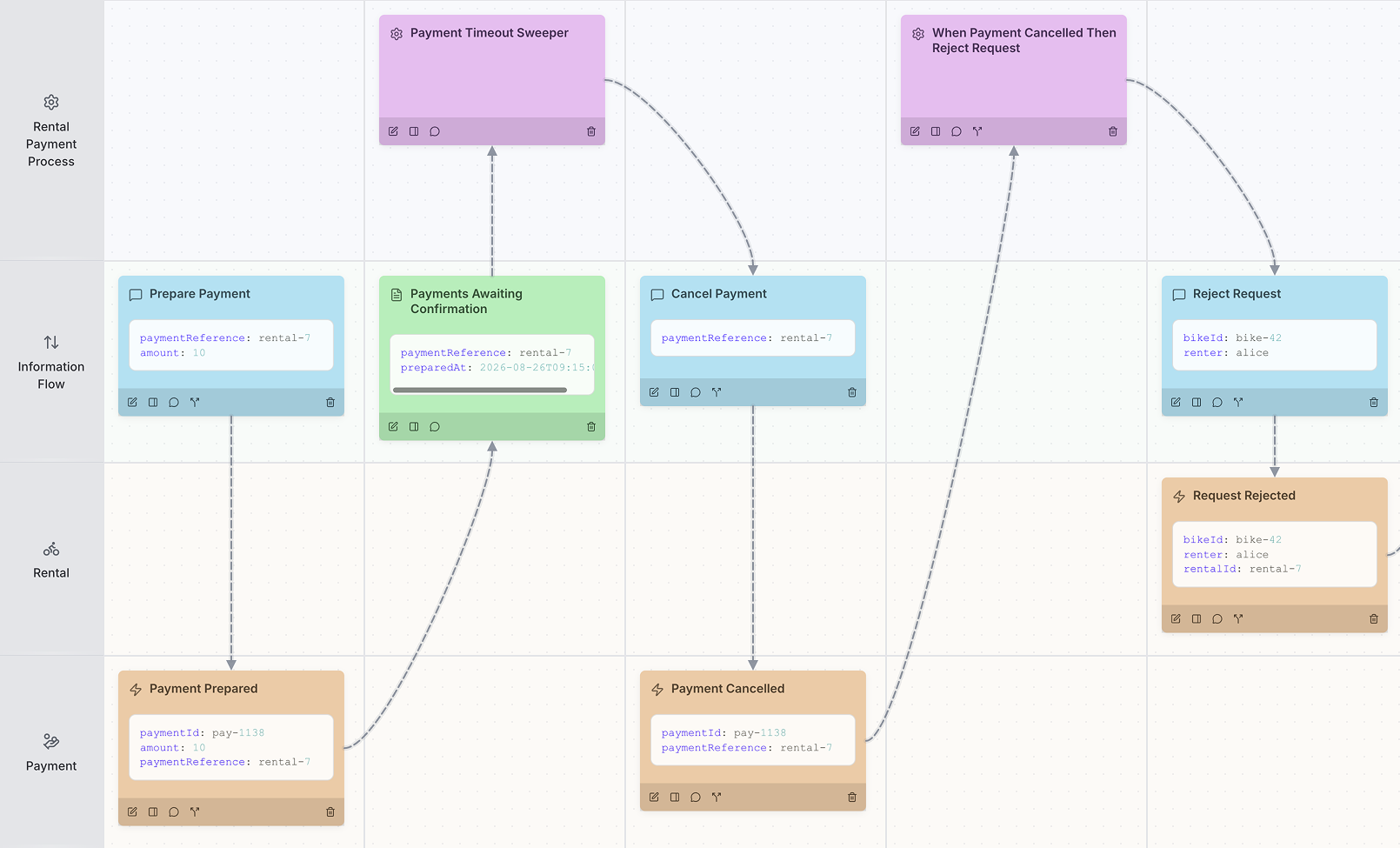Screen dimensions: 1400x848
Task: Click the branch icon on Prepare Payment
Action: pyautogui.click(x=195, y=403)
